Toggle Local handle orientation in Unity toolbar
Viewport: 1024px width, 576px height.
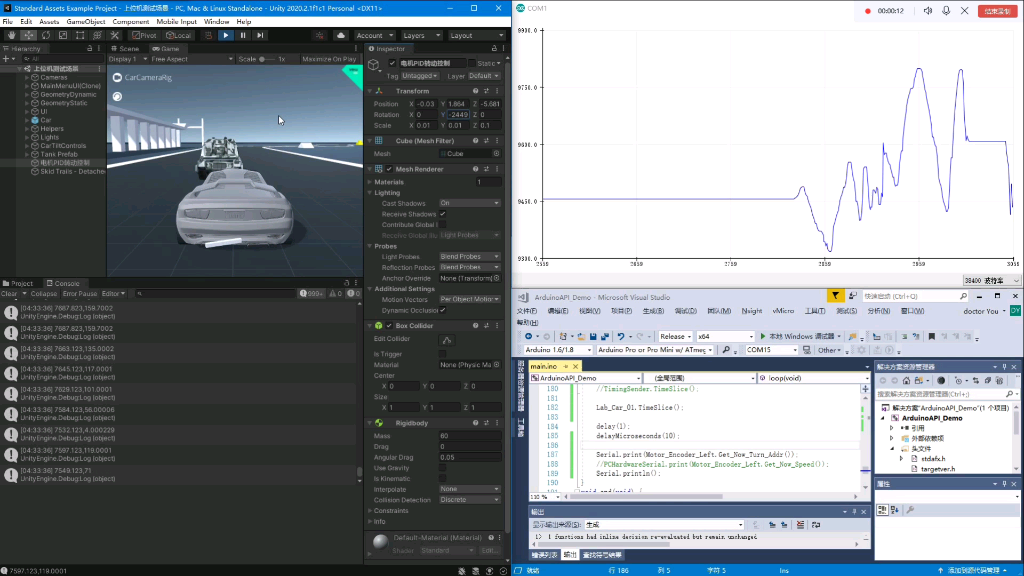(x=178, y=34)
